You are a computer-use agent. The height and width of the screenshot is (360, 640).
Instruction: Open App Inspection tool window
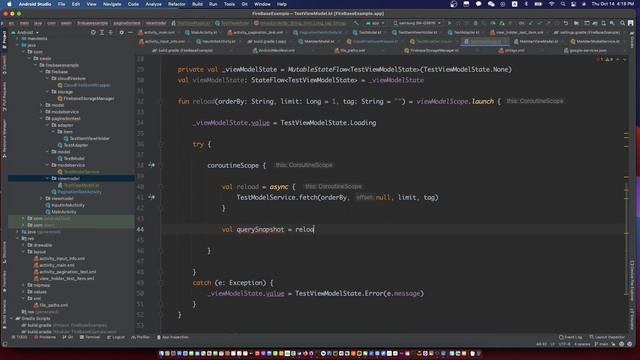[x=173, y=337]
